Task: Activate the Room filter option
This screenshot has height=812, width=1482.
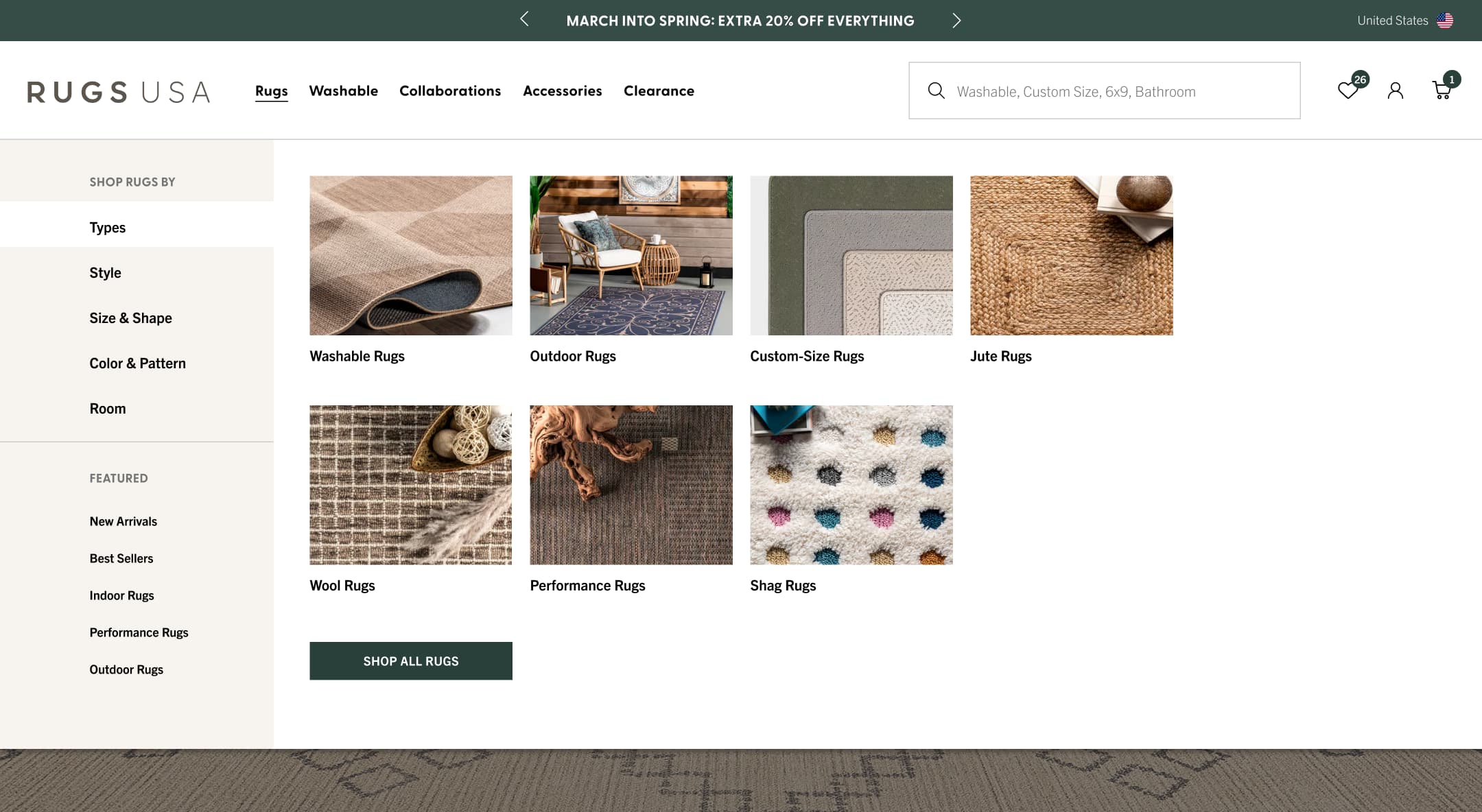Action: pos(107,408)
